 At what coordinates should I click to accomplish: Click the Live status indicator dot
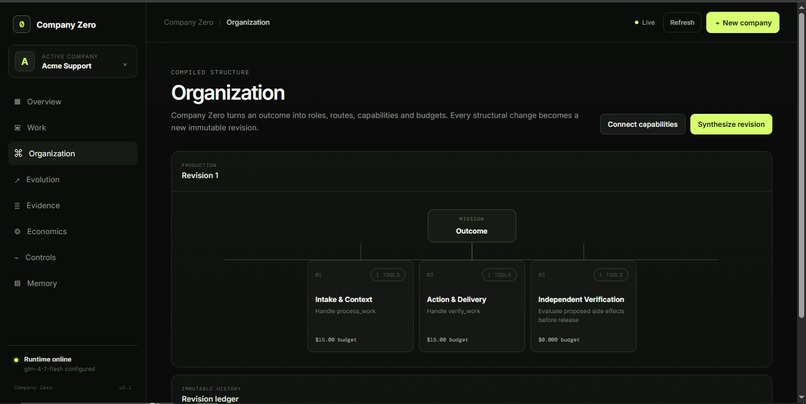(636, 23)
